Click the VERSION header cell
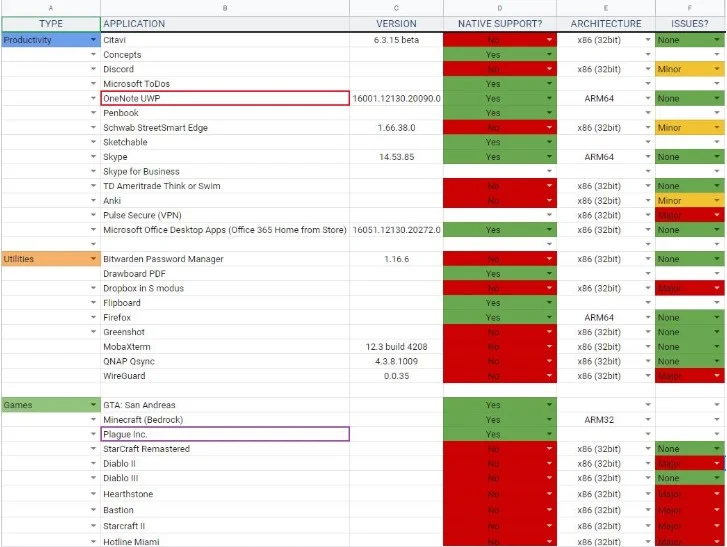Viewport: 727px width, 547px height. click(x=396, y=24)
